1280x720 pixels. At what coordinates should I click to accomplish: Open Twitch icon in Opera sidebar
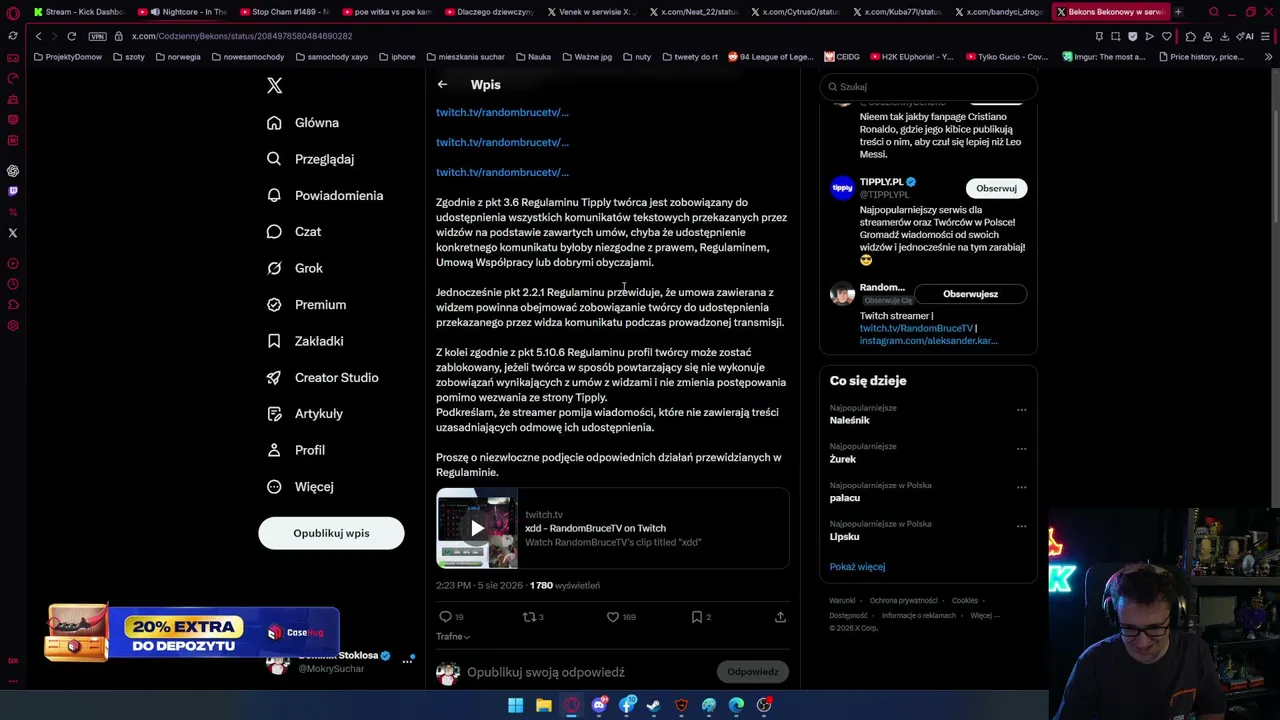13,191
